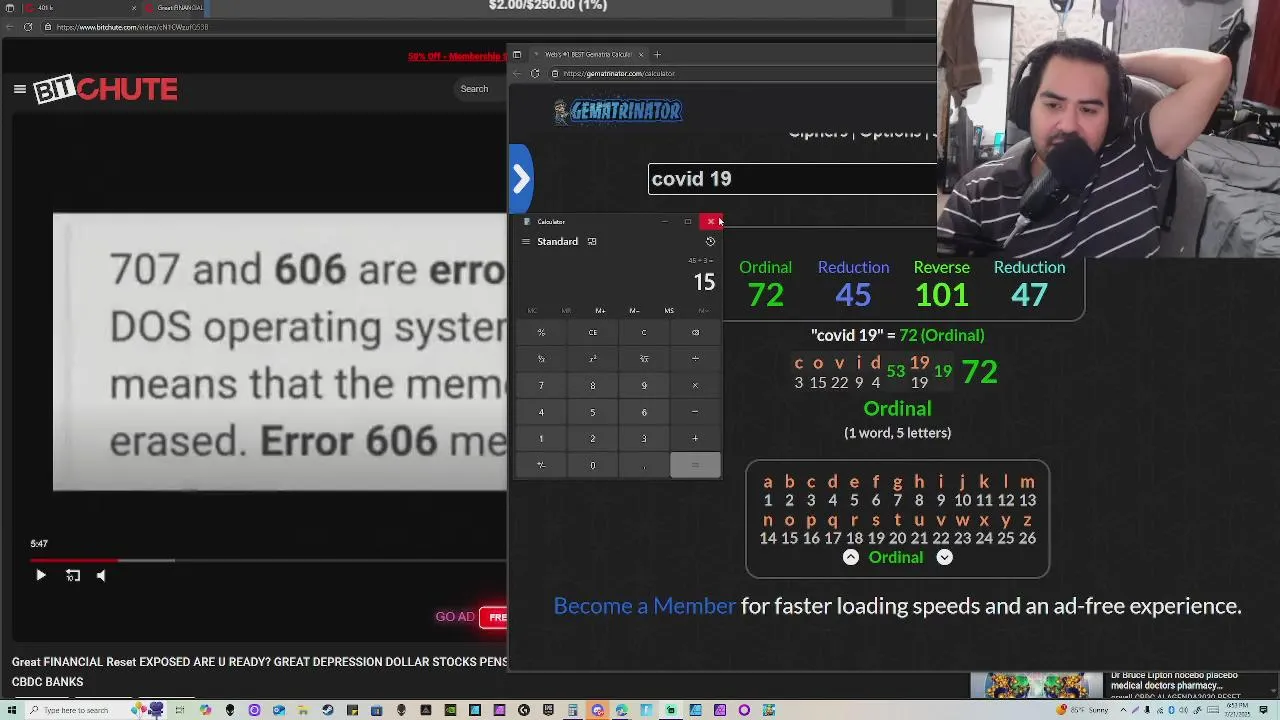1280x720 pixels.
Task: Open a new tab in Gematrinator browser window
Action: (657, 54)
